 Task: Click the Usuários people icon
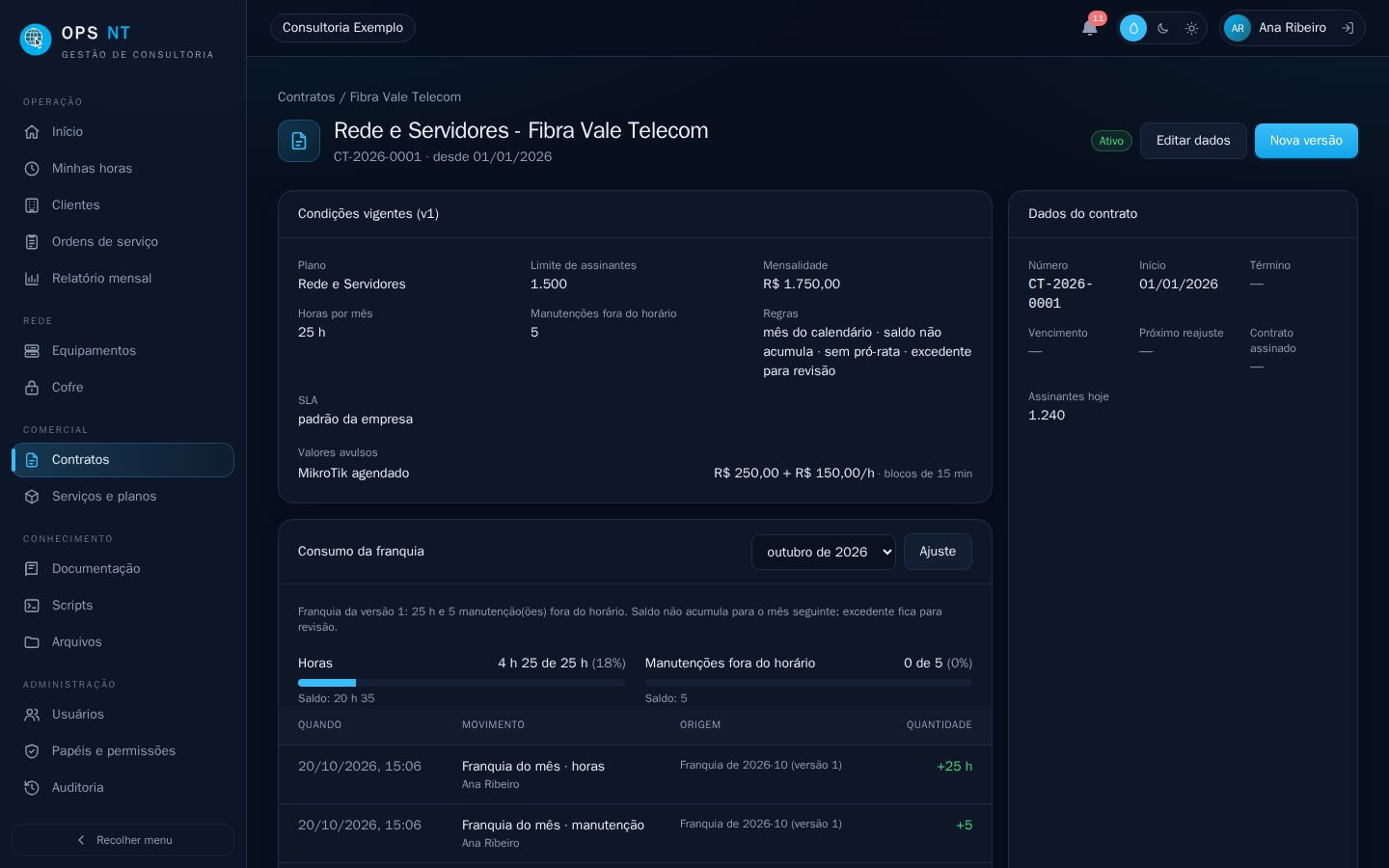point(32,715)
